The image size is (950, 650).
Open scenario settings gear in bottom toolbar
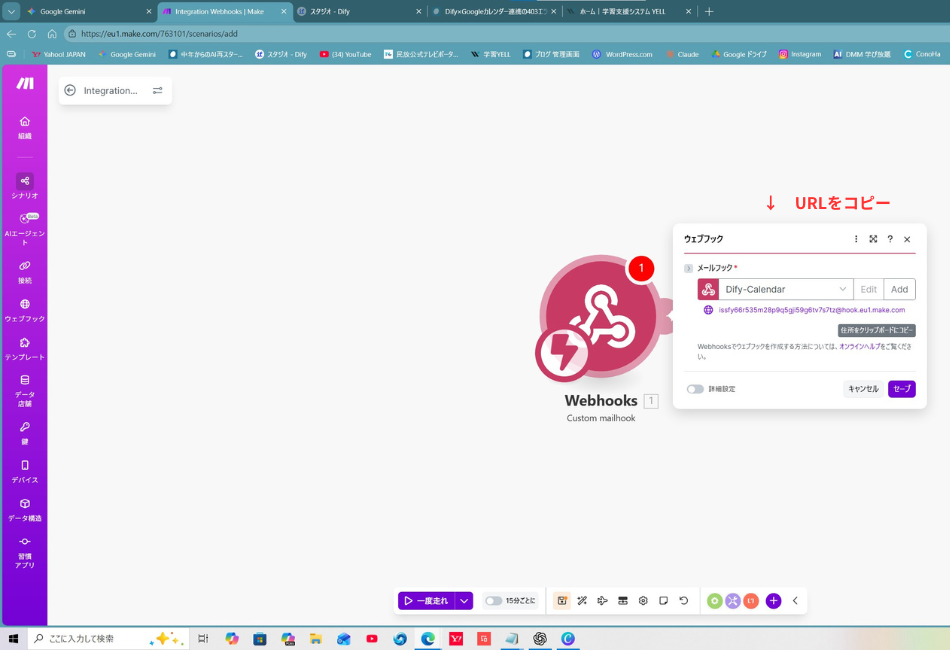[643, 601]
